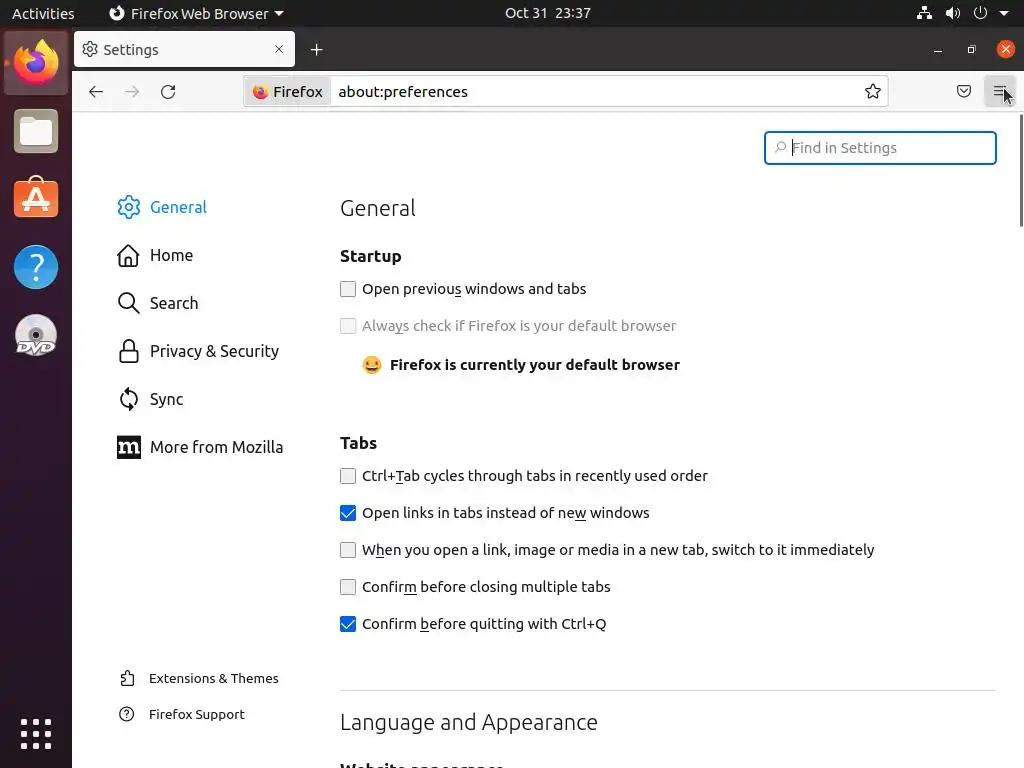Open the Firefox application menu
Viewport: 1024px width, 768px height.
click(x=999, y=91)
